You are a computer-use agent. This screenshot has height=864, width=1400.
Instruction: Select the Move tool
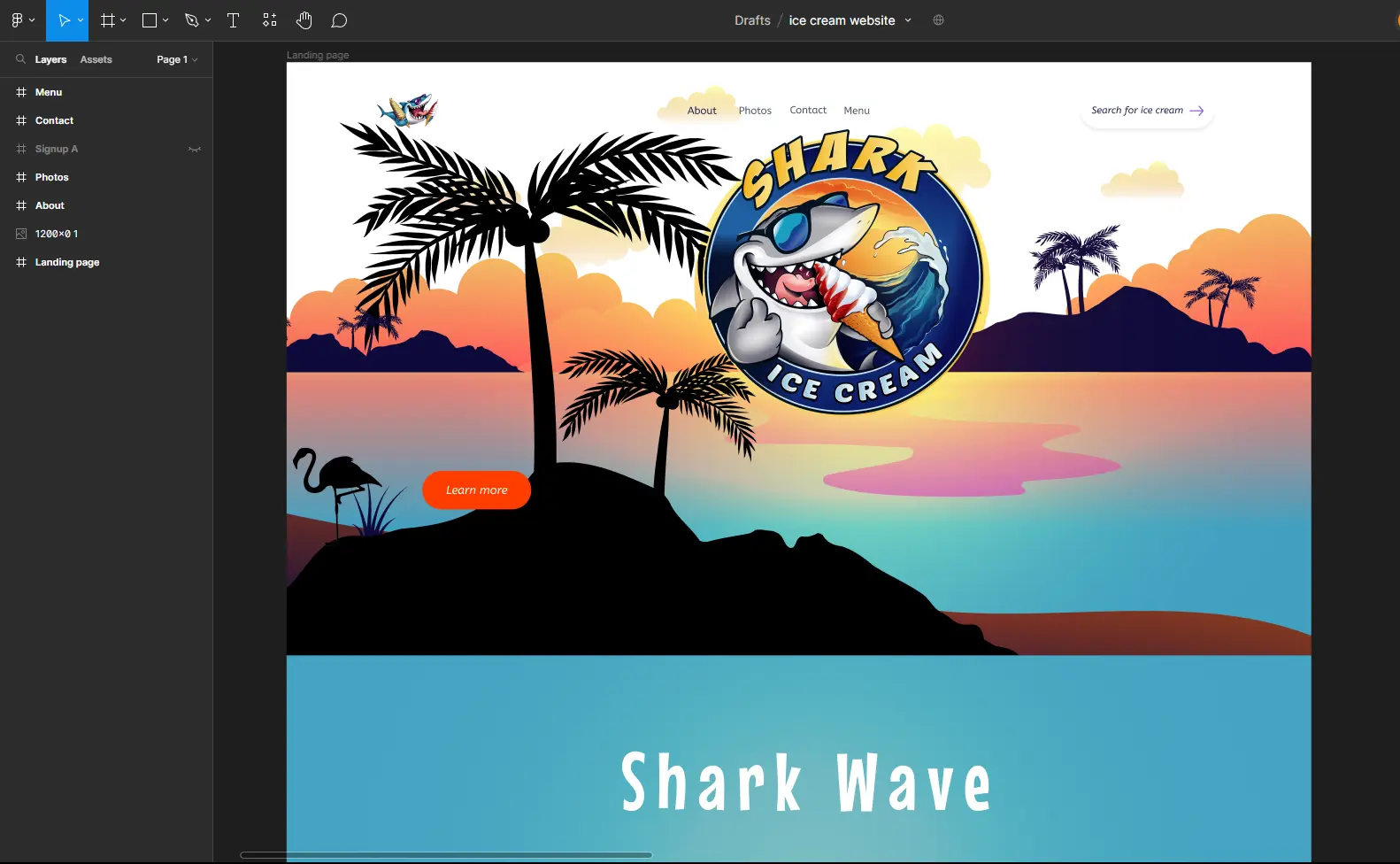[x=63, y=20]
